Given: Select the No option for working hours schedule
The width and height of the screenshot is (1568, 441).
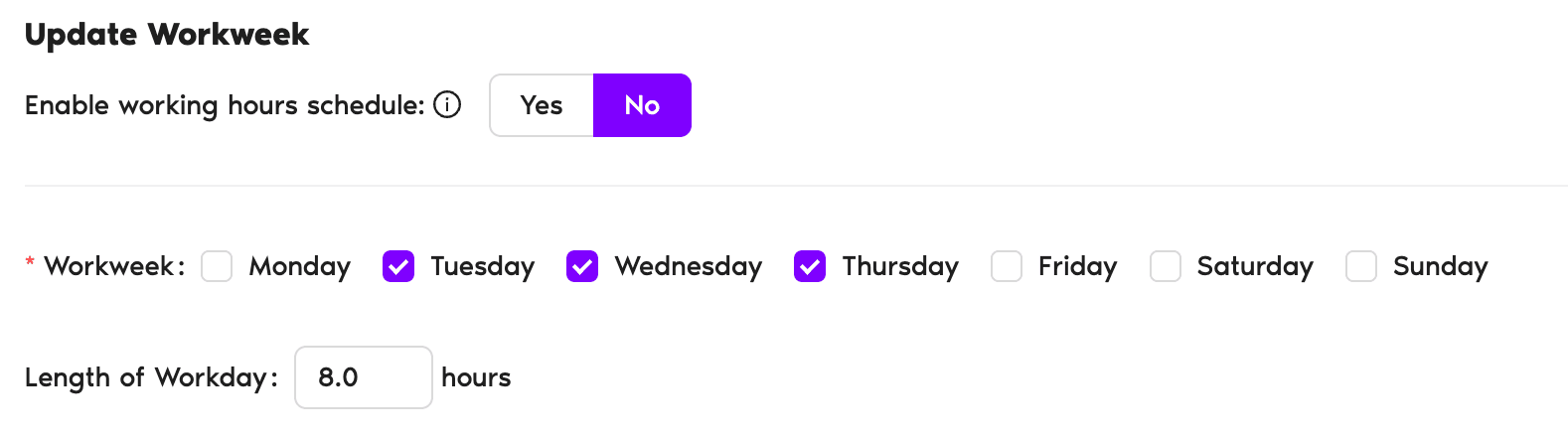Looking at the screenshot, I should click(x=642, y=105).
